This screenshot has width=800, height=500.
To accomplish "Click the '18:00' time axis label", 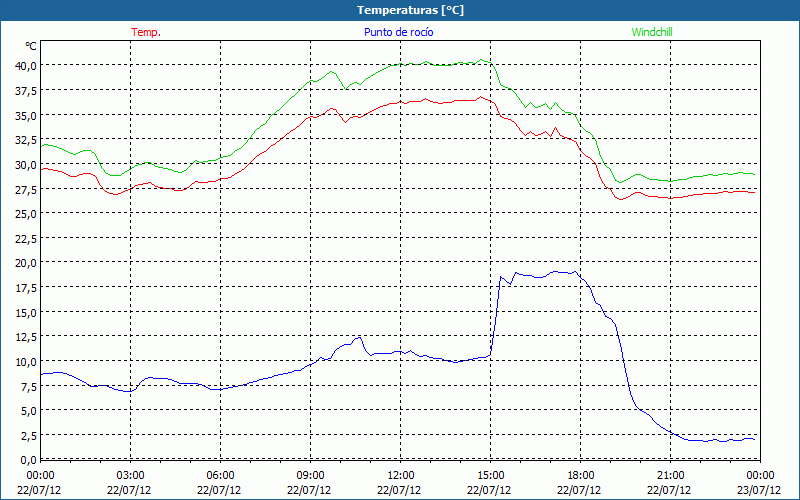I will click(x=580, y=476).
